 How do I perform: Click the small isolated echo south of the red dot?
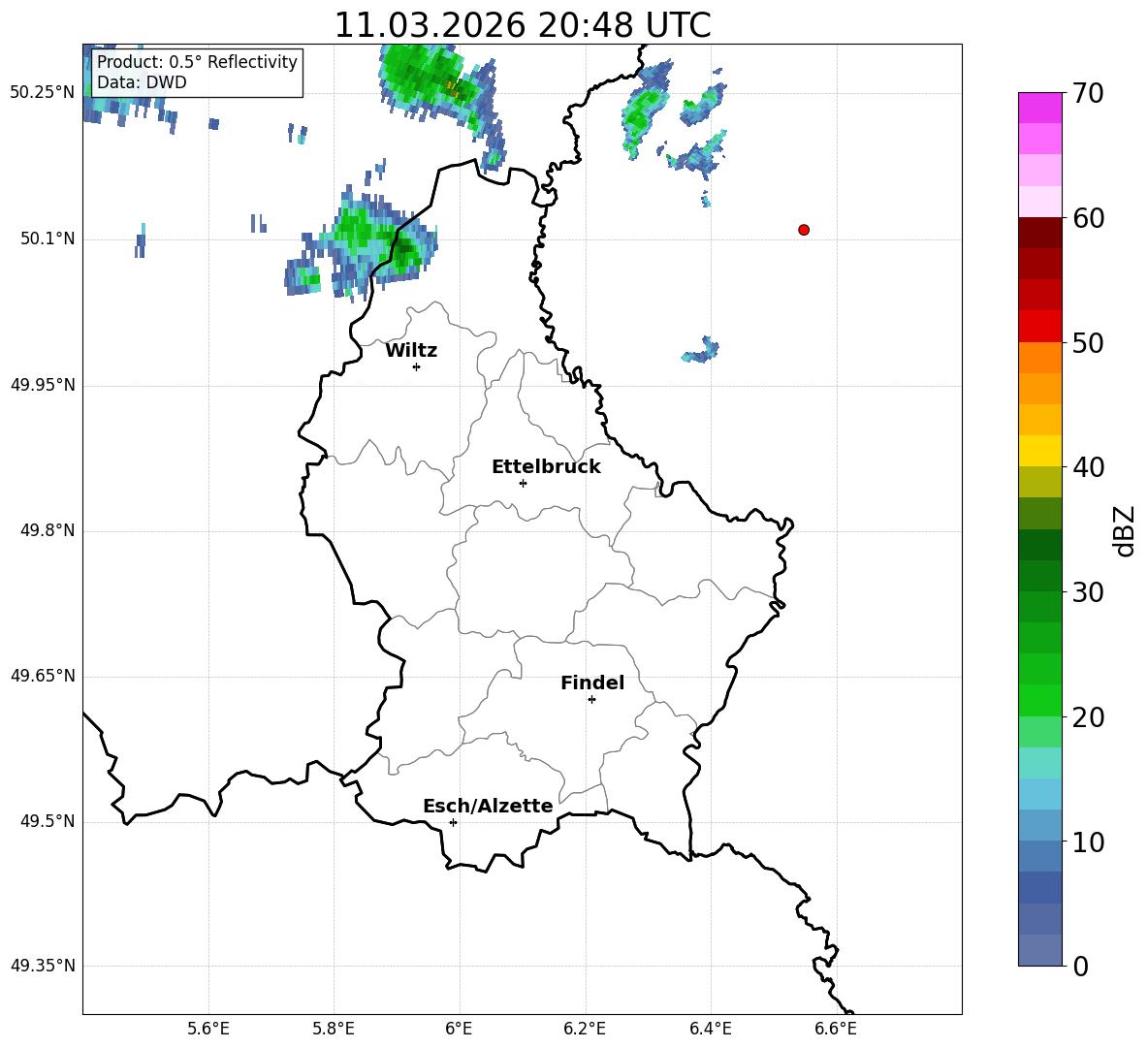point(701,351)
